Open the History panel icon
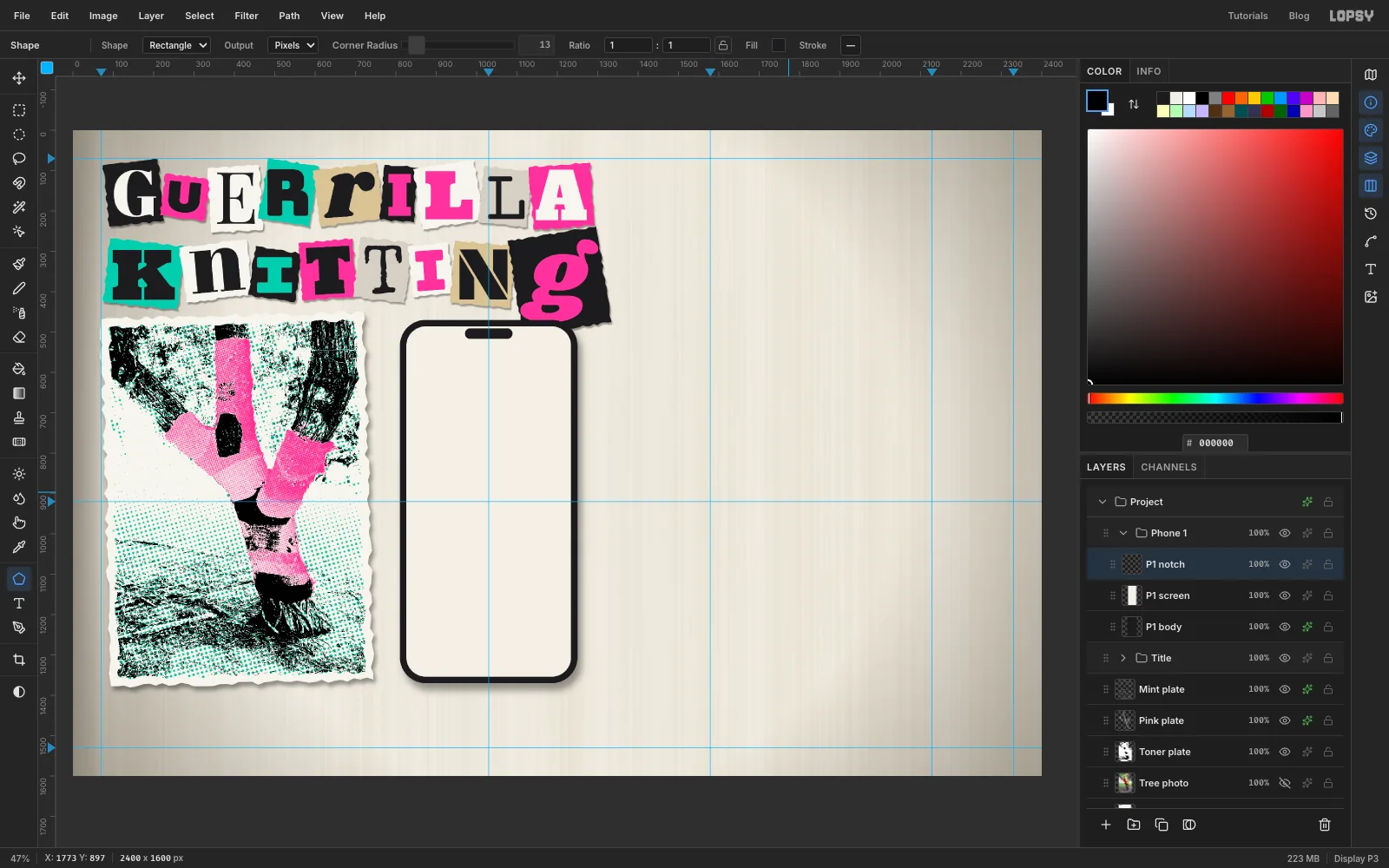Image resolution: width=1389 pixels, height=868 pixels. [1371, 214]
